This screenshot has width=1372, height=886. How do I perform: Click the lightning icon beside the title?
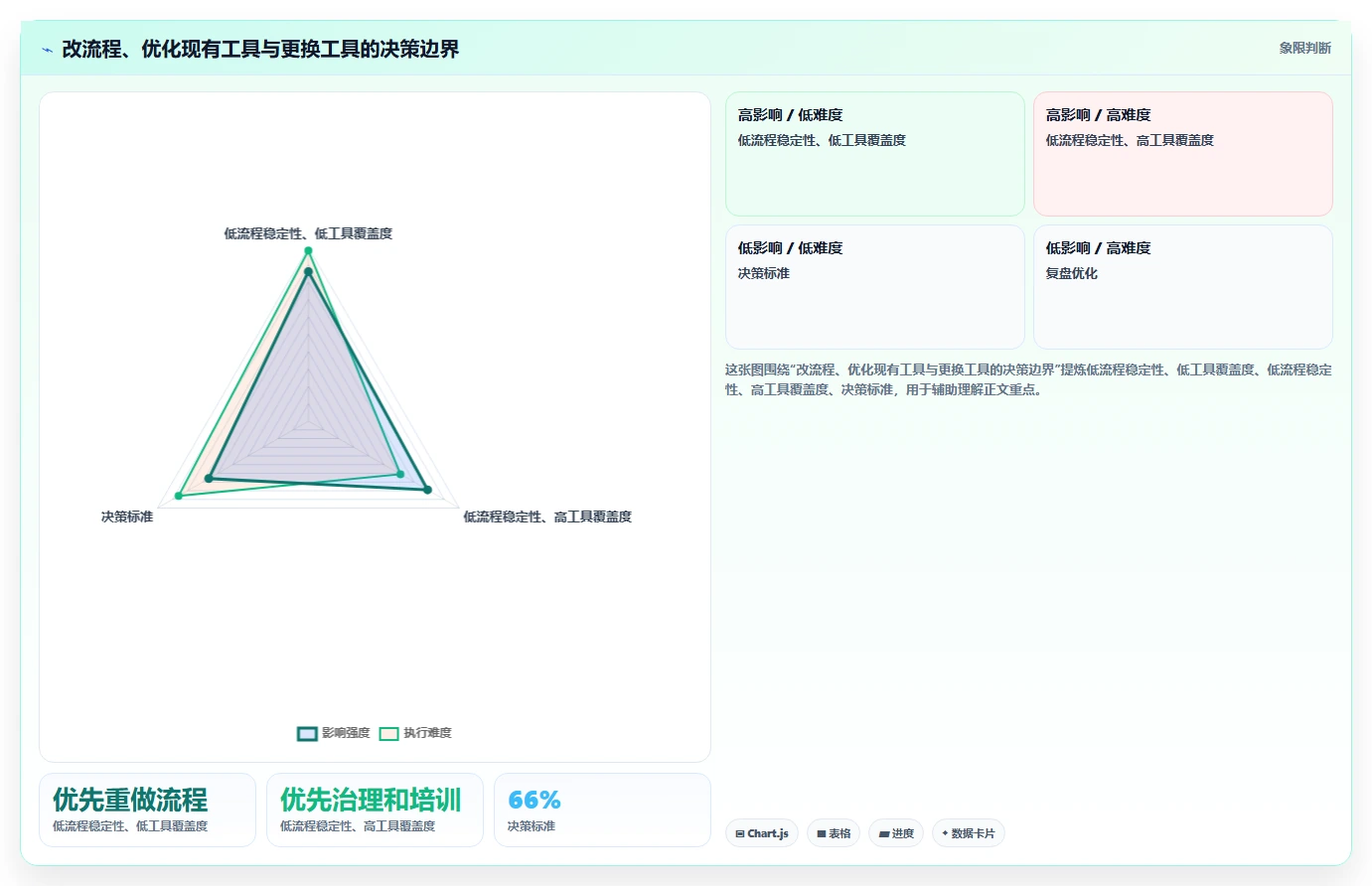pos(47,49)
